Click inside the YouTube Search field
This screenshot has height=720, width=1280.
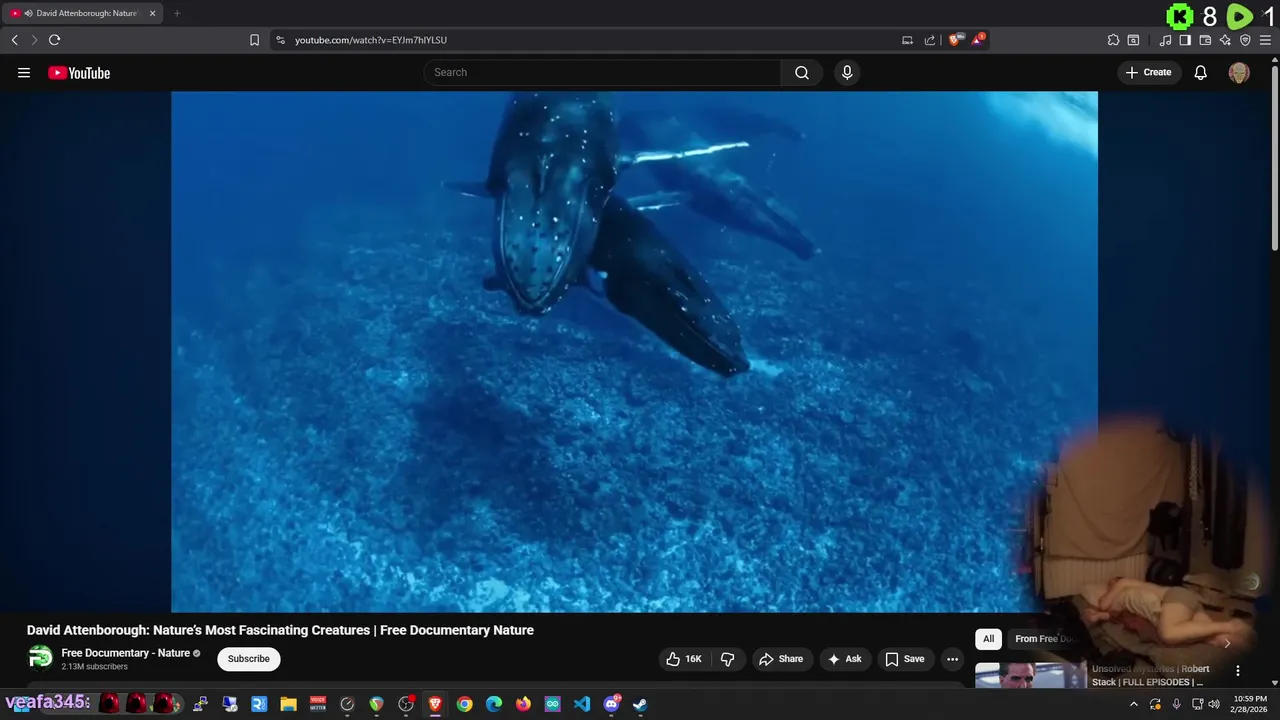pos(602,72)
